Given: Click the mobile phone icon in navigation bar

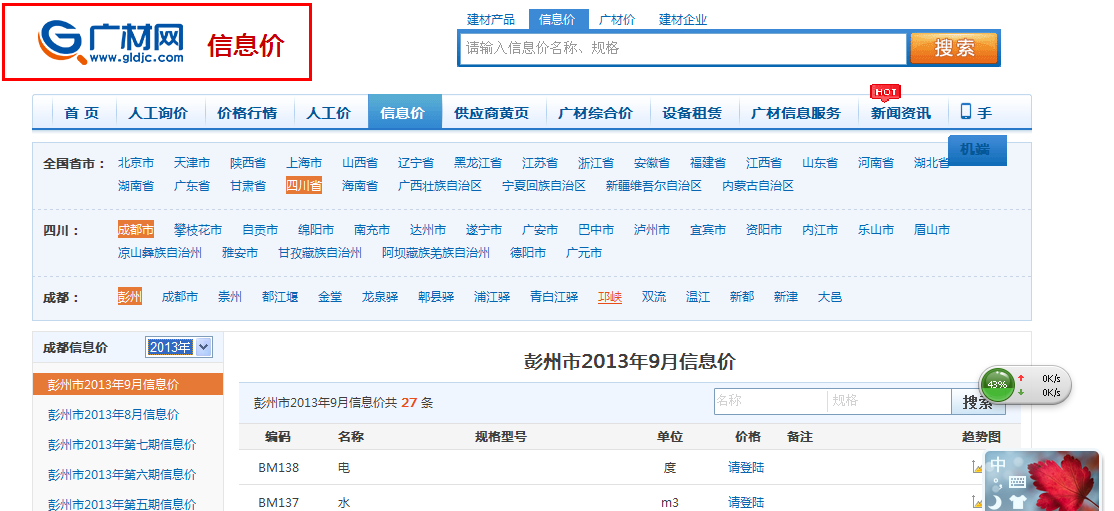Looking at the screenshot, I should click(966, 111).
